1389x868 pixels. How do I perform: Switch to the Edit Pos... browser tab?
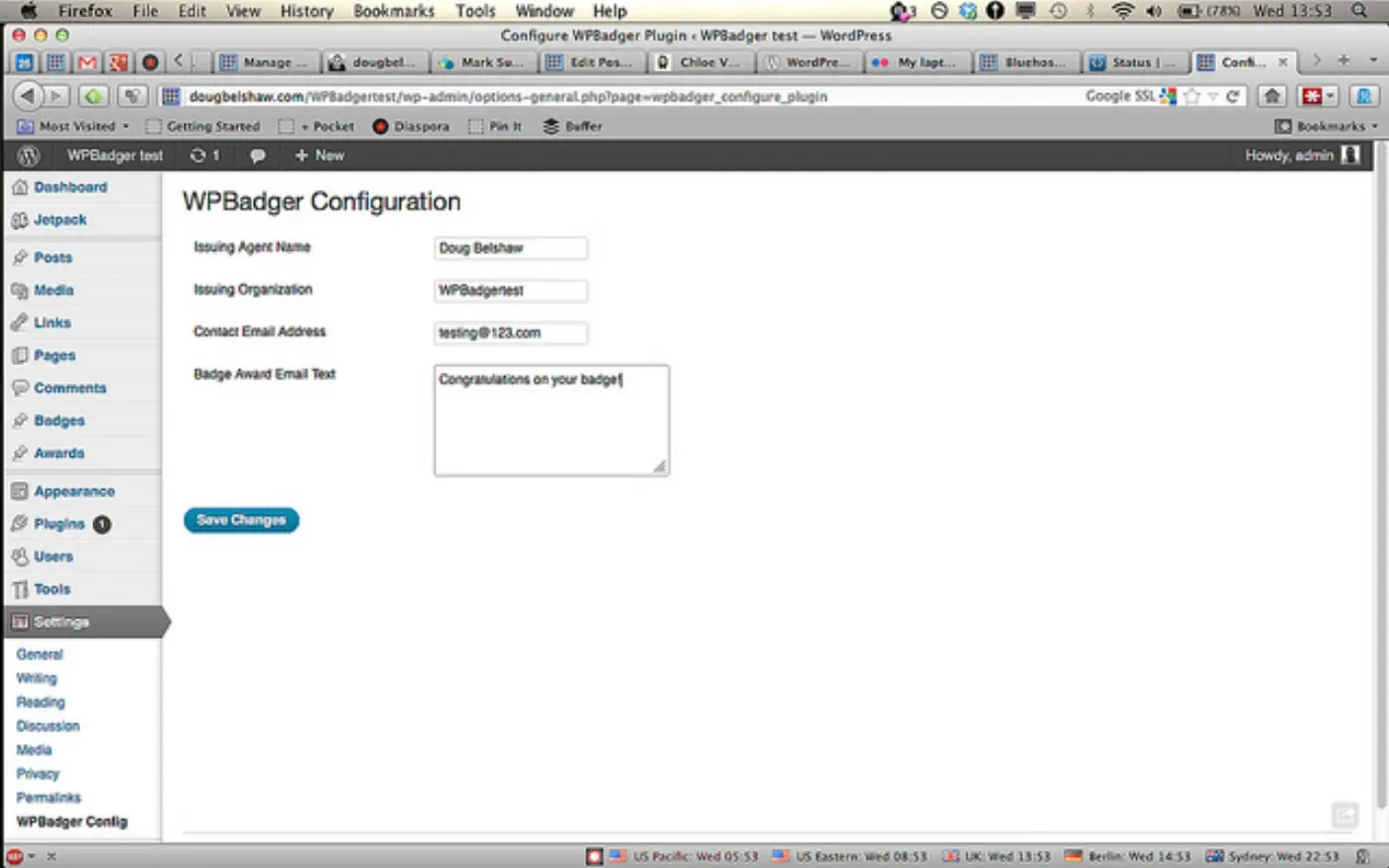(x=592, y=62)
